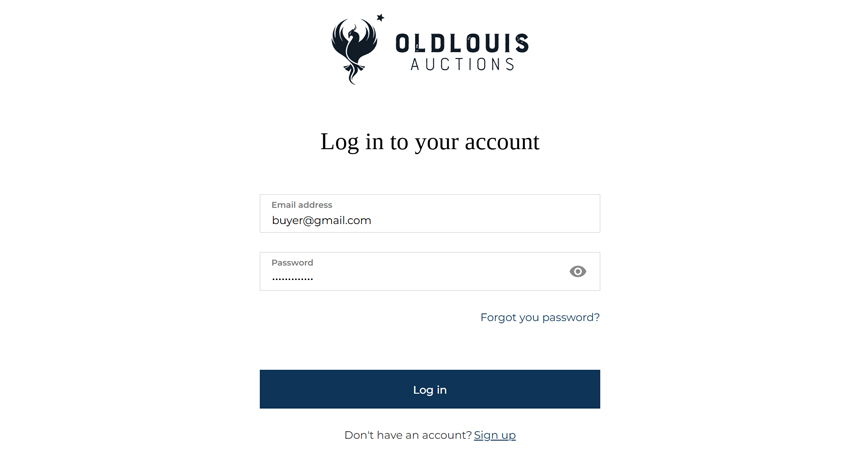Follow the Sign up link

(x=495, y=435)
